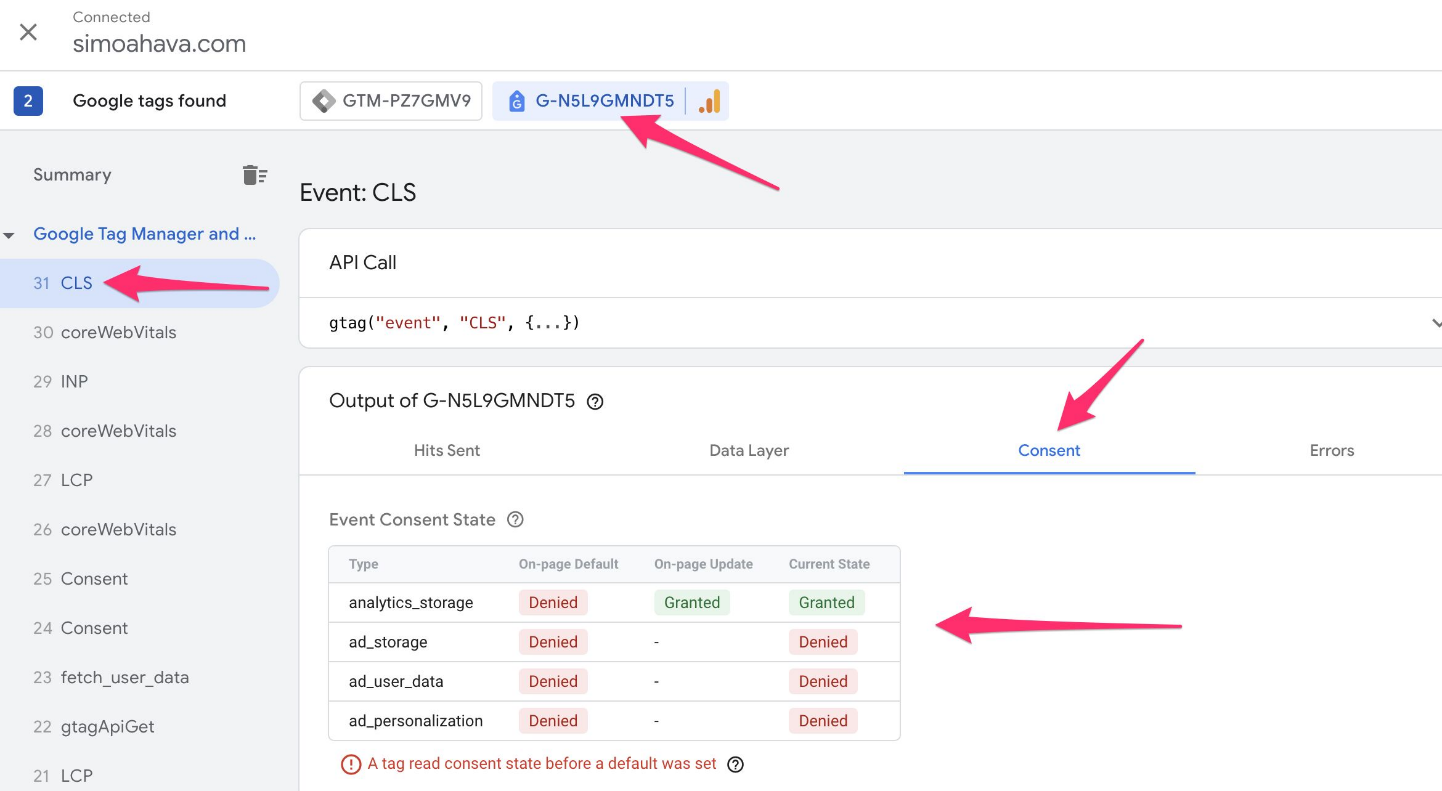
Task: Select event 28 coreWebVitals
Action: (x=139, y=431)
